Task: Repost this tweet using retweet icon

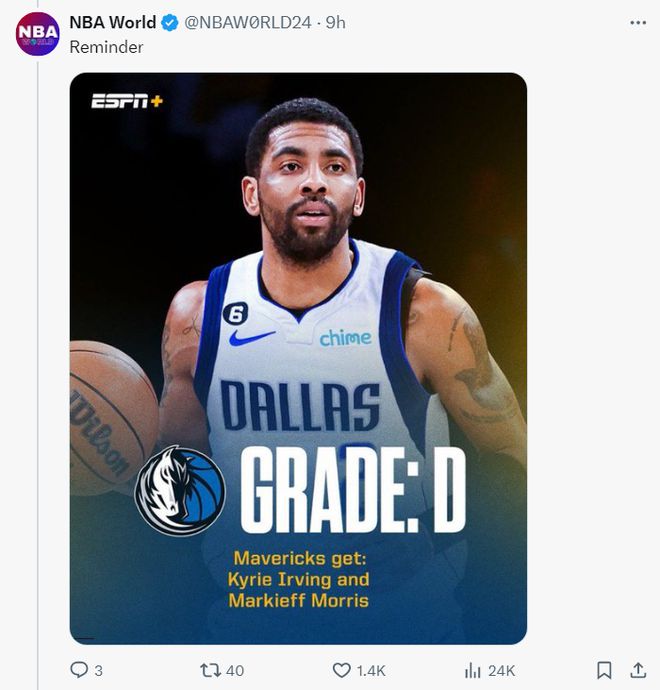Action: pyautogui.click(x=210, y=670)
